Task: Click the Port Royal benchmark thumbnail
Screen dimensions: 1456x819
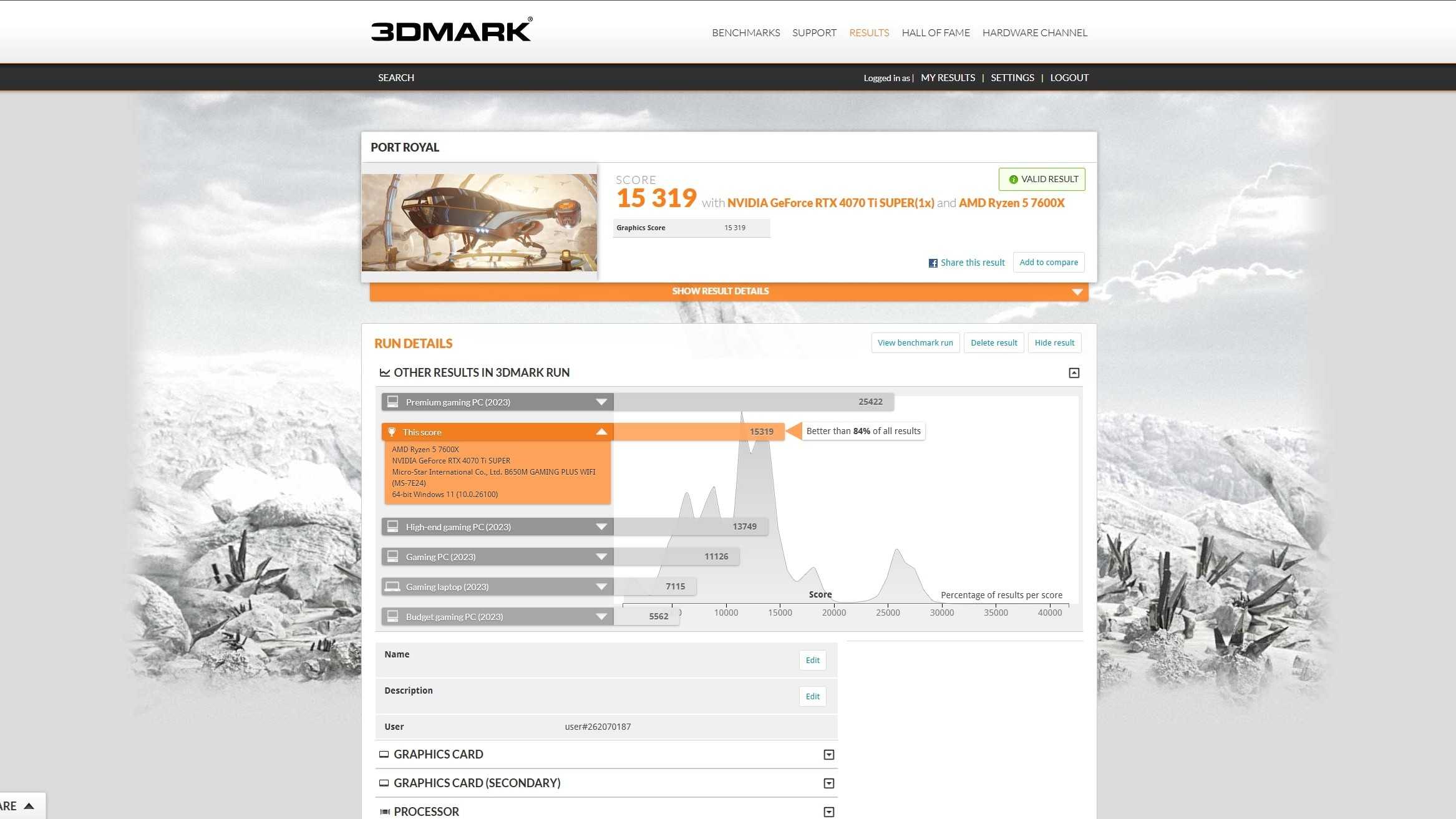Action: [479, 223]
